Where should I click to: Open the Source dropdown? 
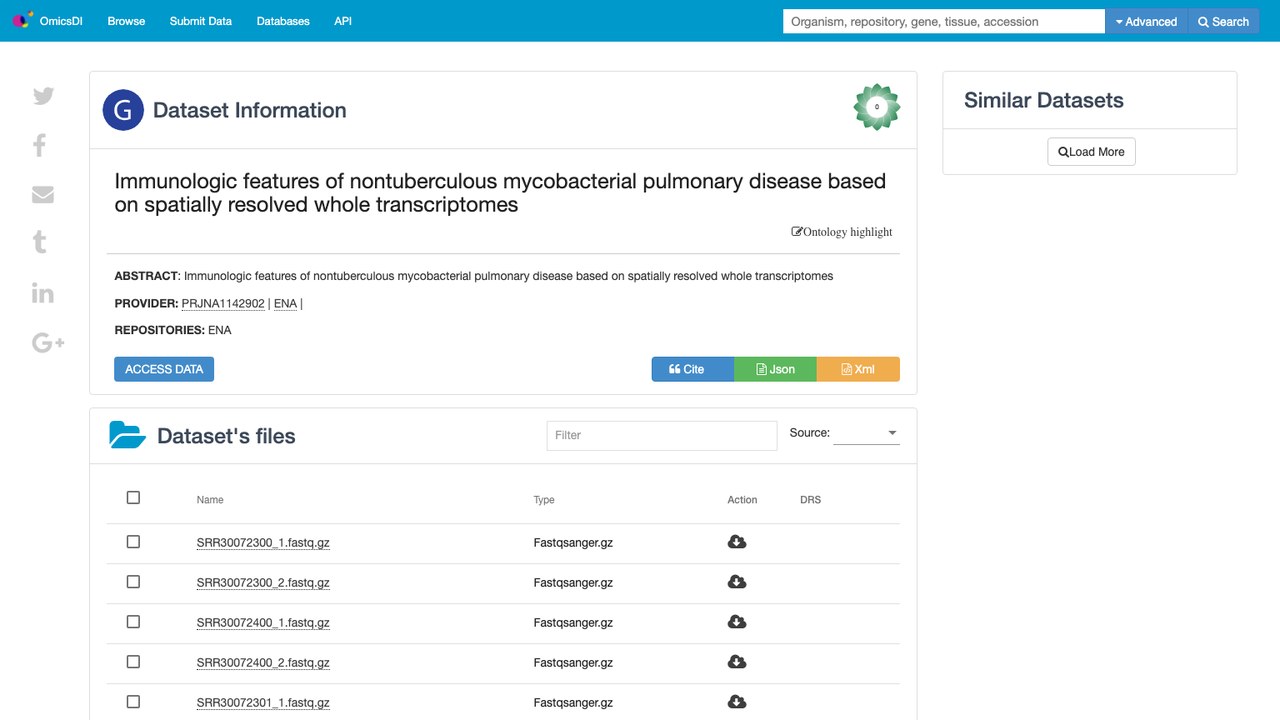(866, 433)
